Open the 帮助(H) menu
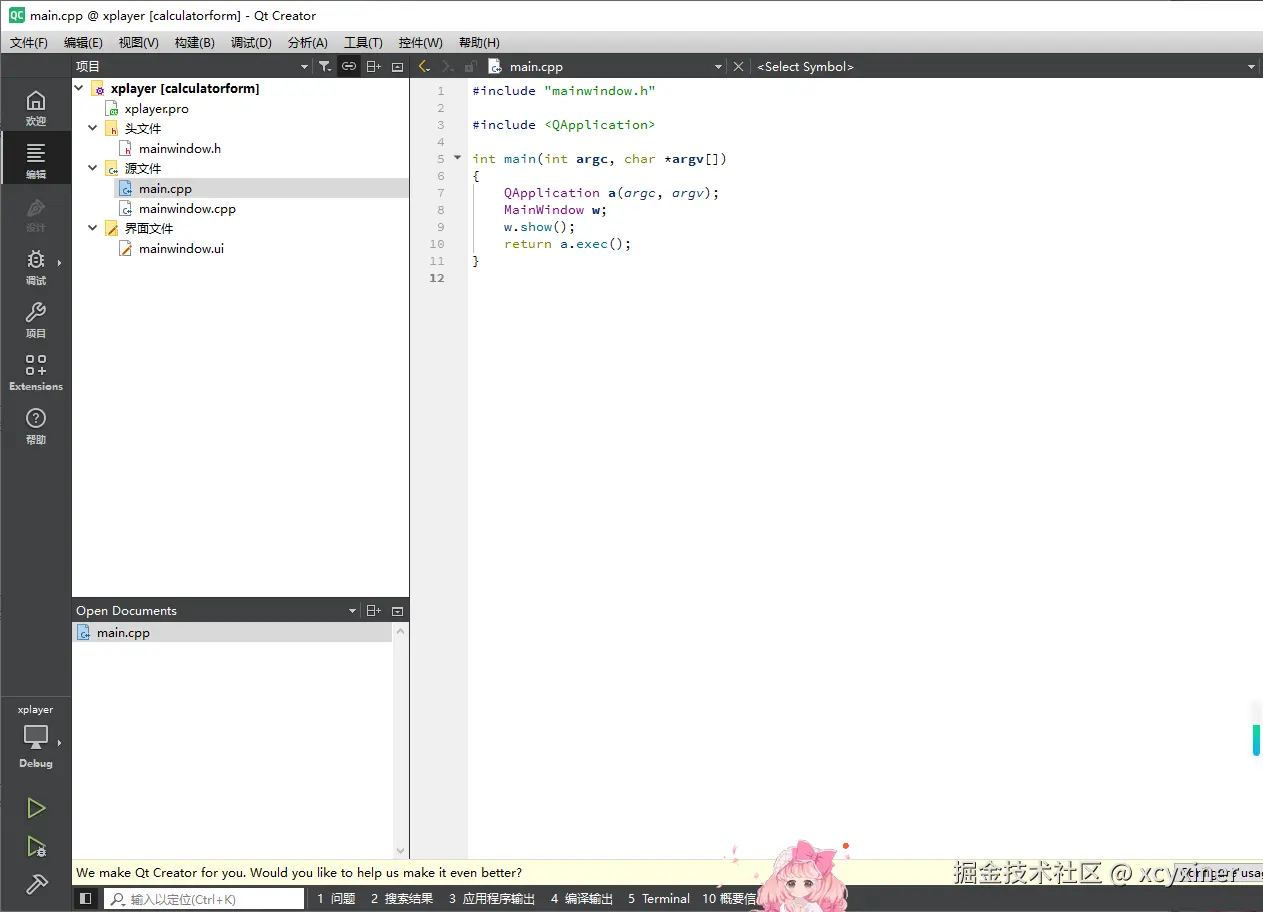The height and width of the screenshot is (912, 1263). click(479, 43)
